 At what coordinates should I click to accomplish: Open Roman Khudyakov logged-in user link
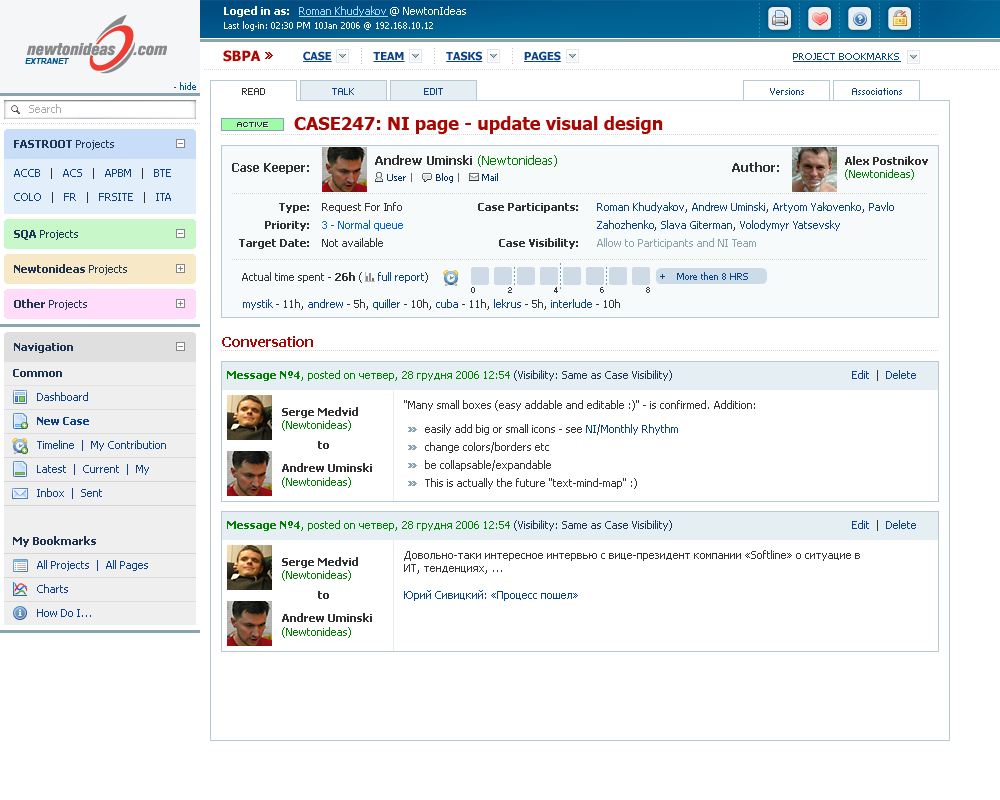coord(342,11)
